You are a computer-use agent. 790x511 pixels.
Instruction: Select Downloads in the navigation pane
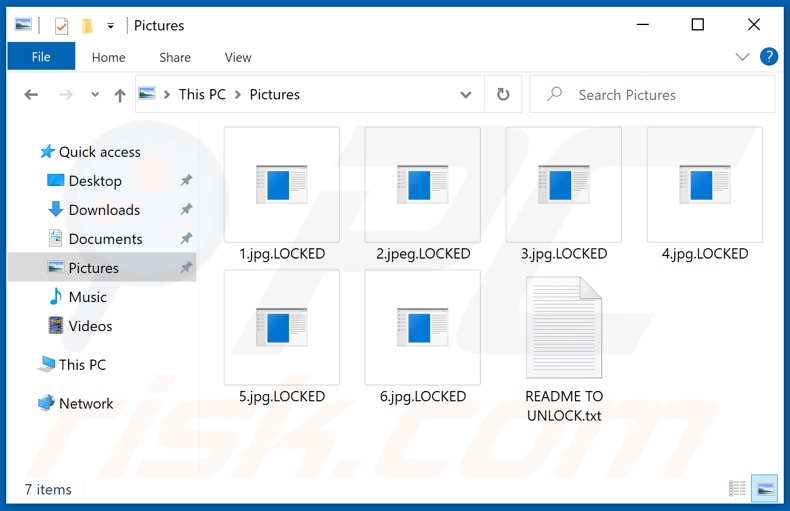click(x=104, y=210)
